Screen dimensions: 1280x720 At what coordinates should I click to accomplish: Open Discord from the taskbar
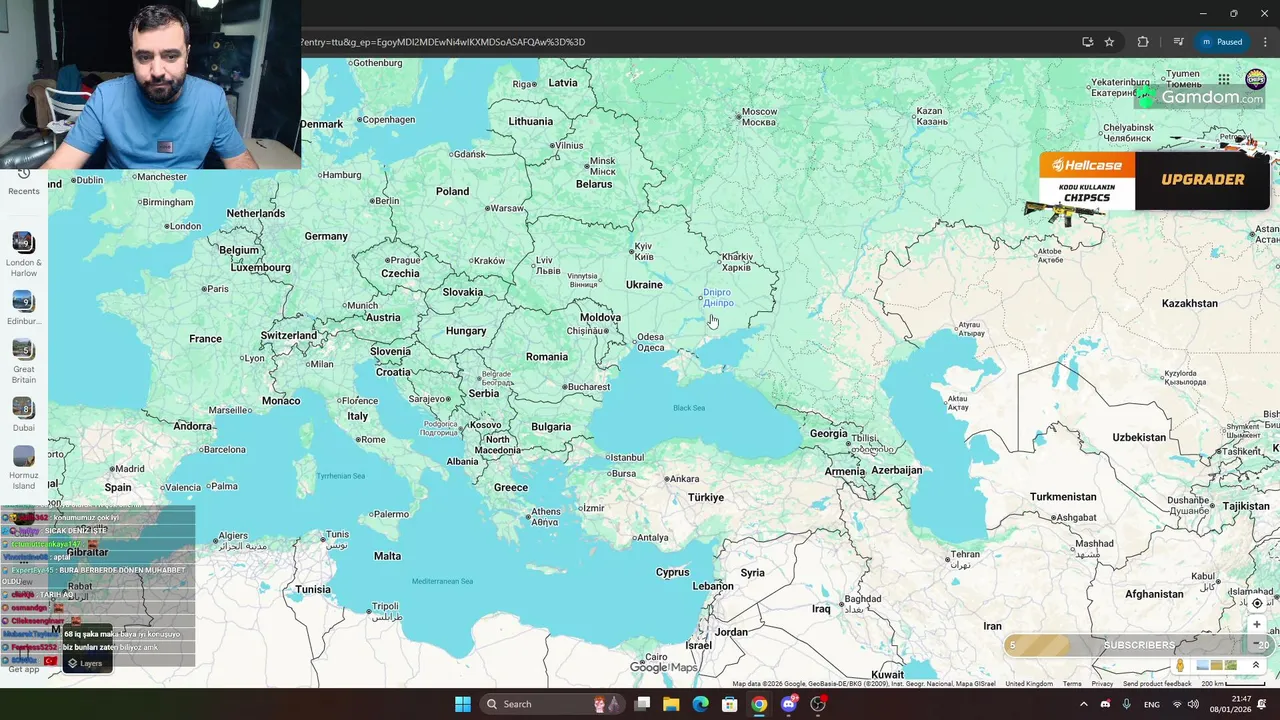point(789,704)
